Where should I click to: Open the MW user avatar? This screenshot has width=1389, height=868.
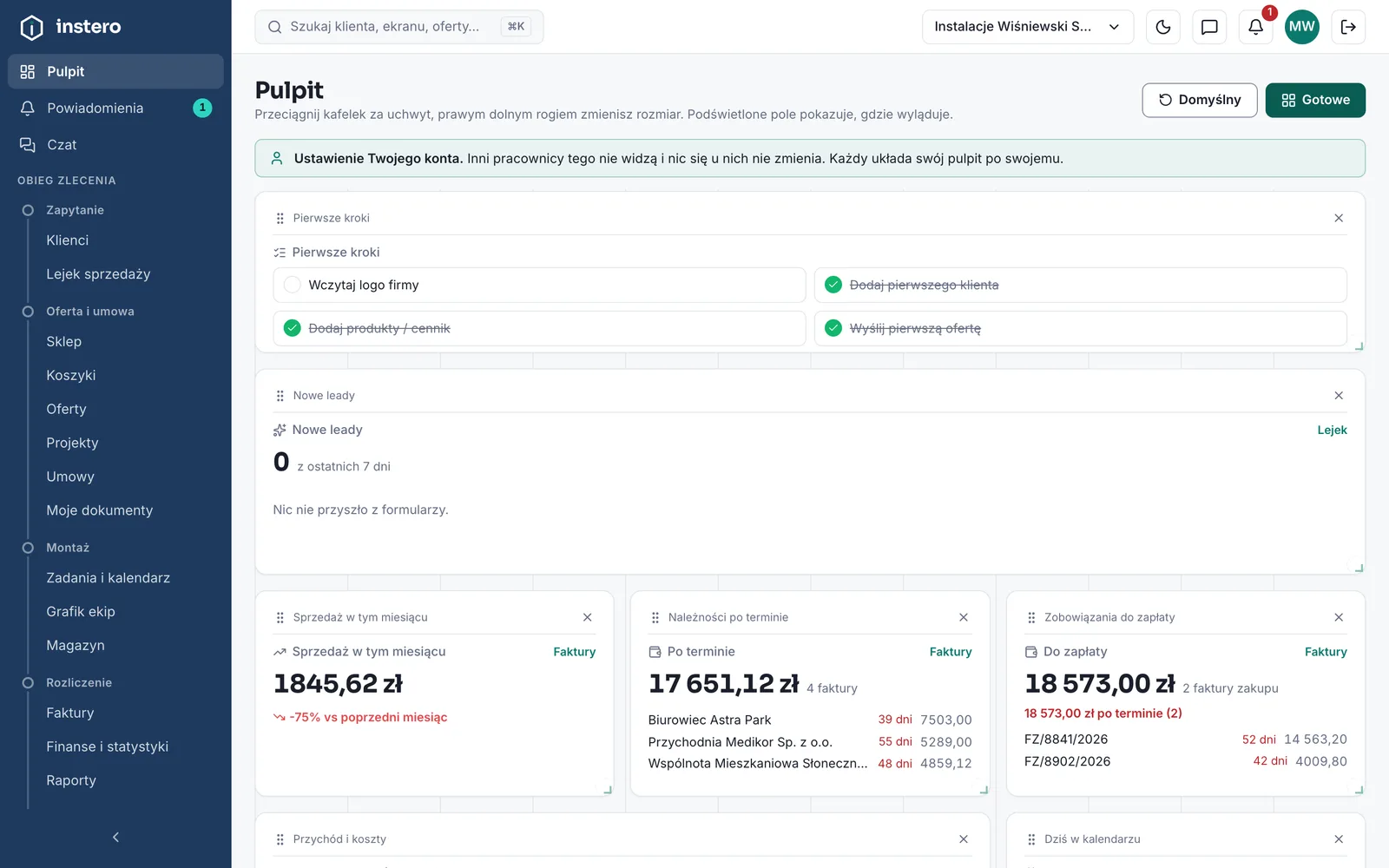[x=1301, y=27]
